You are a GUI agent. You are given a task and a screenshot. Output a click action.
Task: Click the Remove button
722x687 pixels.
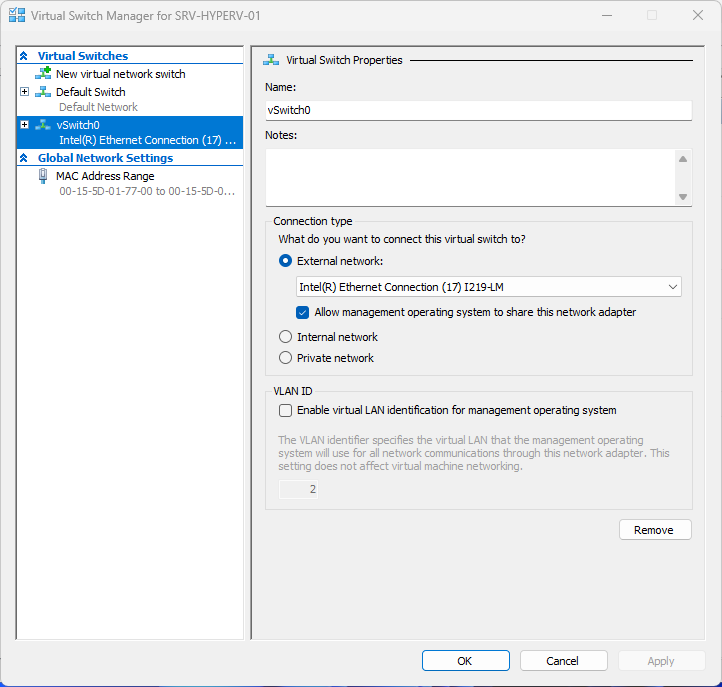pyautogui.click(x=655, y=530)
